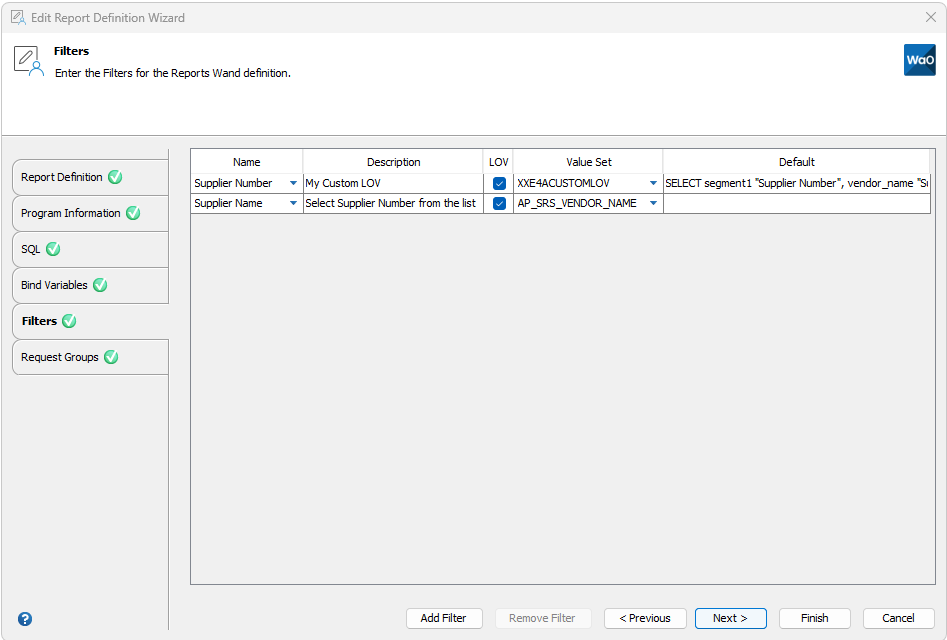The height and width of the screenshot is (640, 947).
Task: Click the blue help question mark icon
Action: (25, 619)
